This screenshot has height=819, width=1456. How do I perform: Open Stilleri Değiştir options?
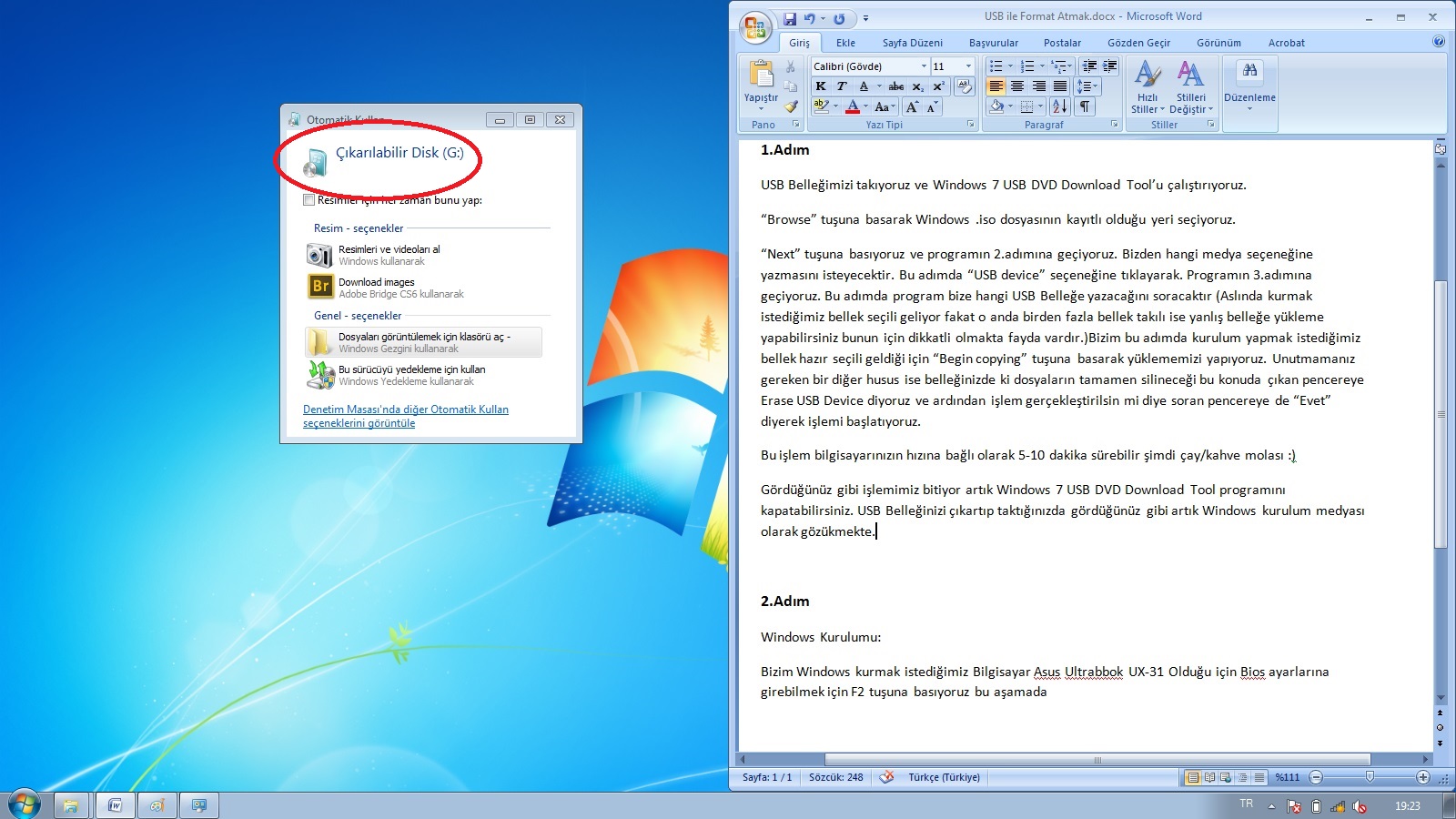[x=1191, y=87]
